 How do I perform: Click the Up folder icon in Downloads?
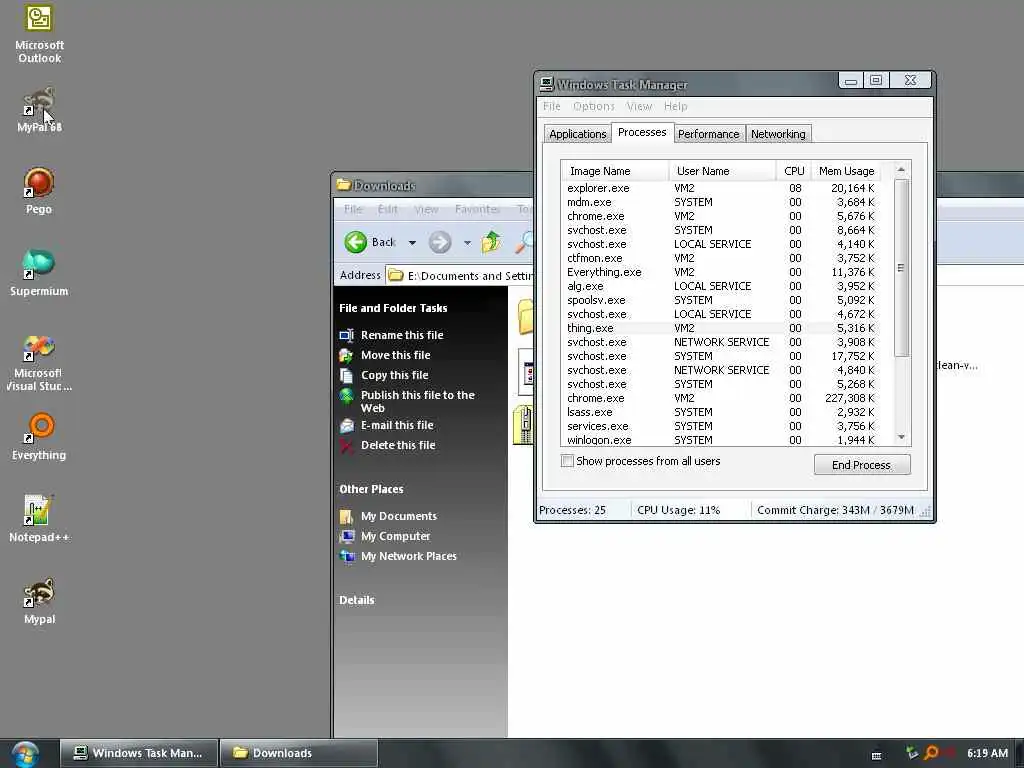pos(492,242)
